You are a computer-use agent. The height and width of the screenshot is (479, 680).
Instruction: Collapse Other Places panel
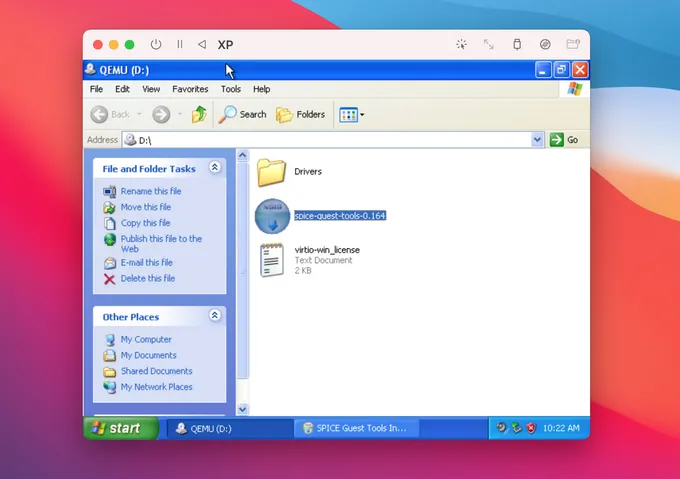click(x=215, y=316)
